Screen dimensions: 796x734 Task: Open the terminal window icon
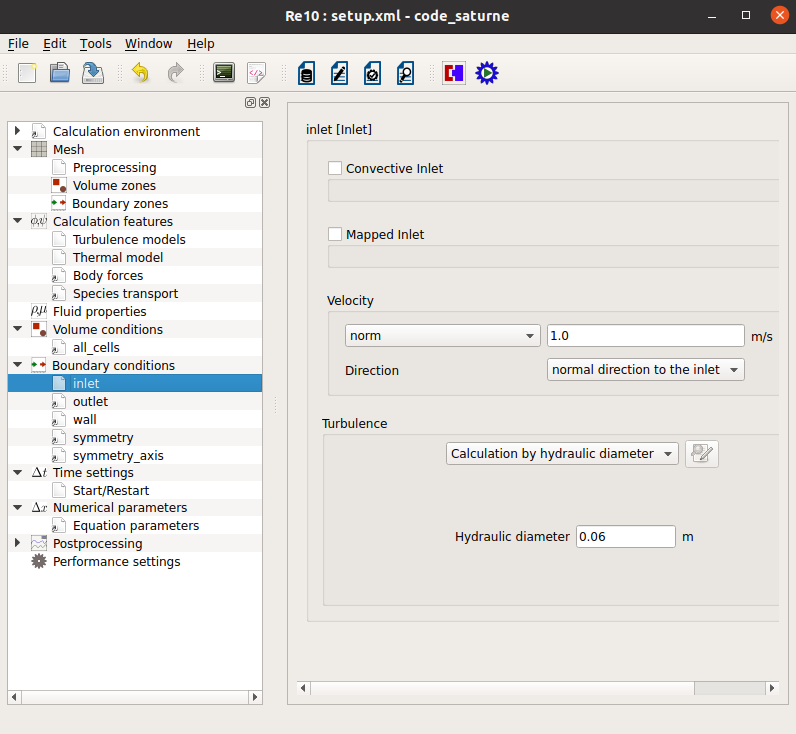pos(224,73)
